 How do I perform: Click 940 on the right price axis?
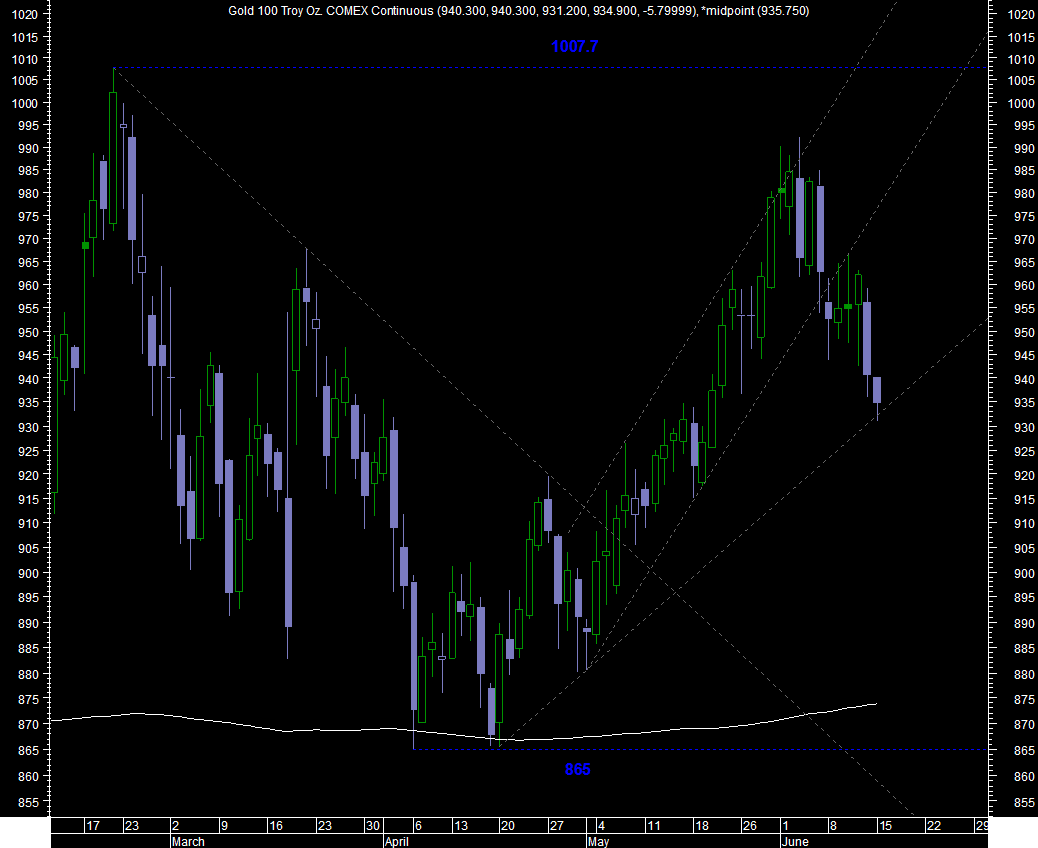click(1024, 379)
